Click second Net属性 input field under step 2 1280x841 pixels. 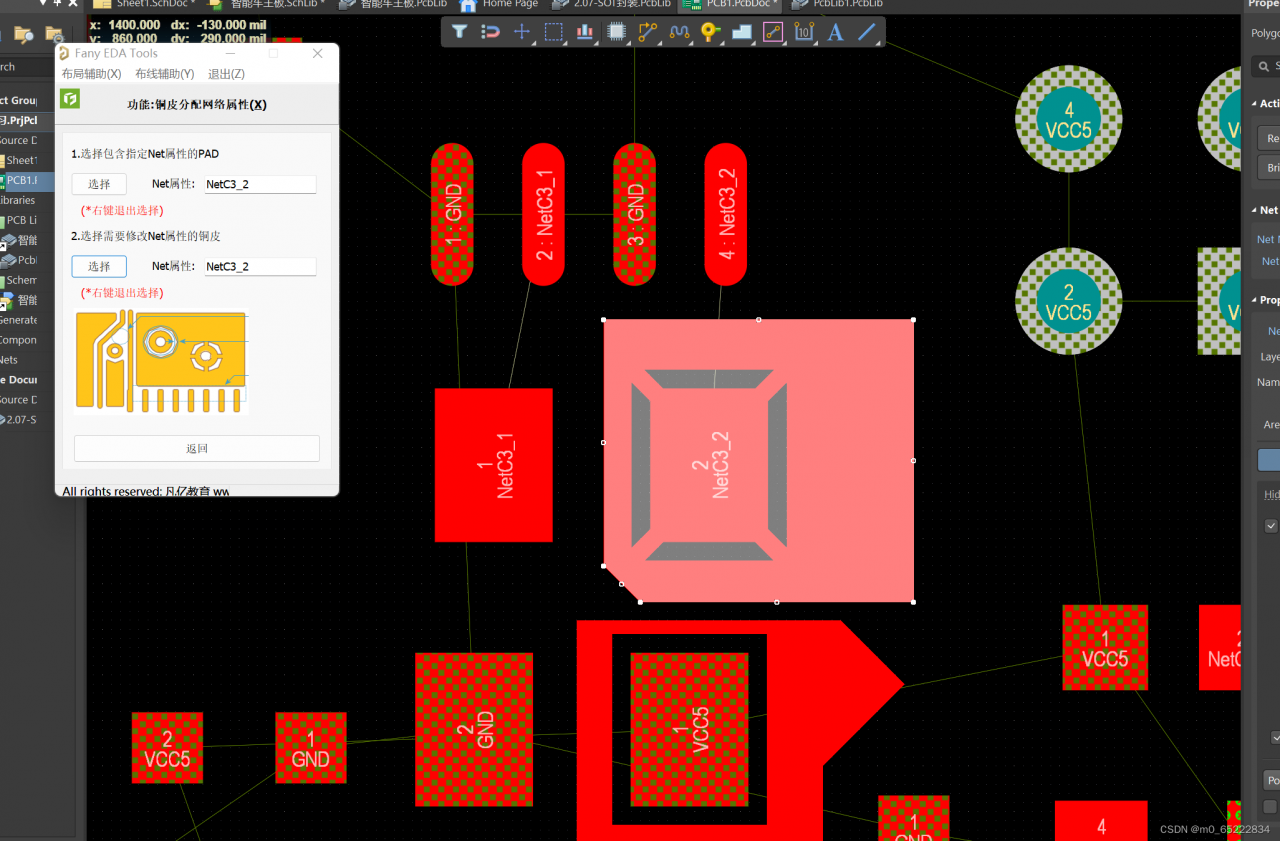pos(260,266)
